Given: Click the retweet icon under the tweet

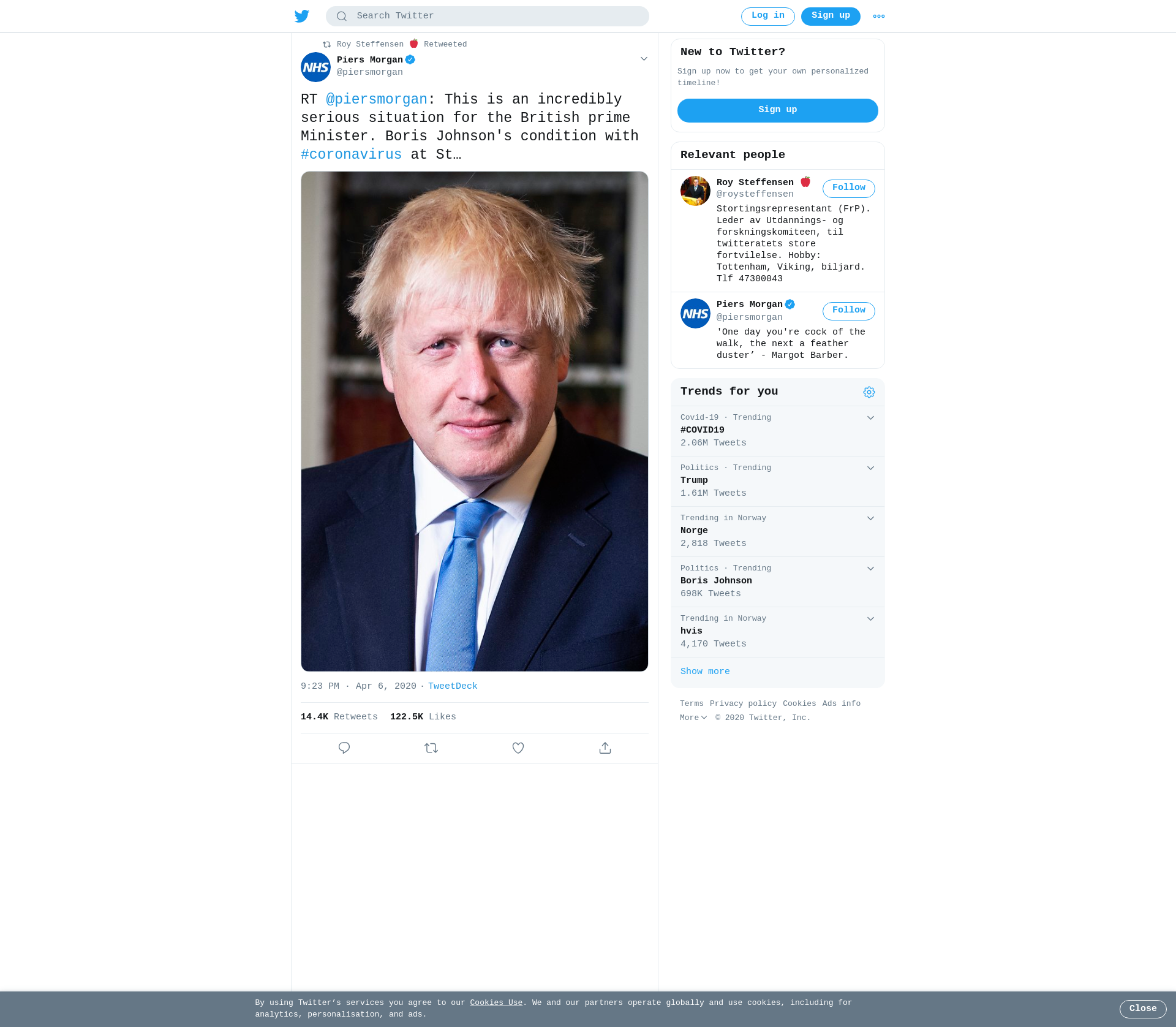Looking at the screenshot, I should (x=431, y=748).
